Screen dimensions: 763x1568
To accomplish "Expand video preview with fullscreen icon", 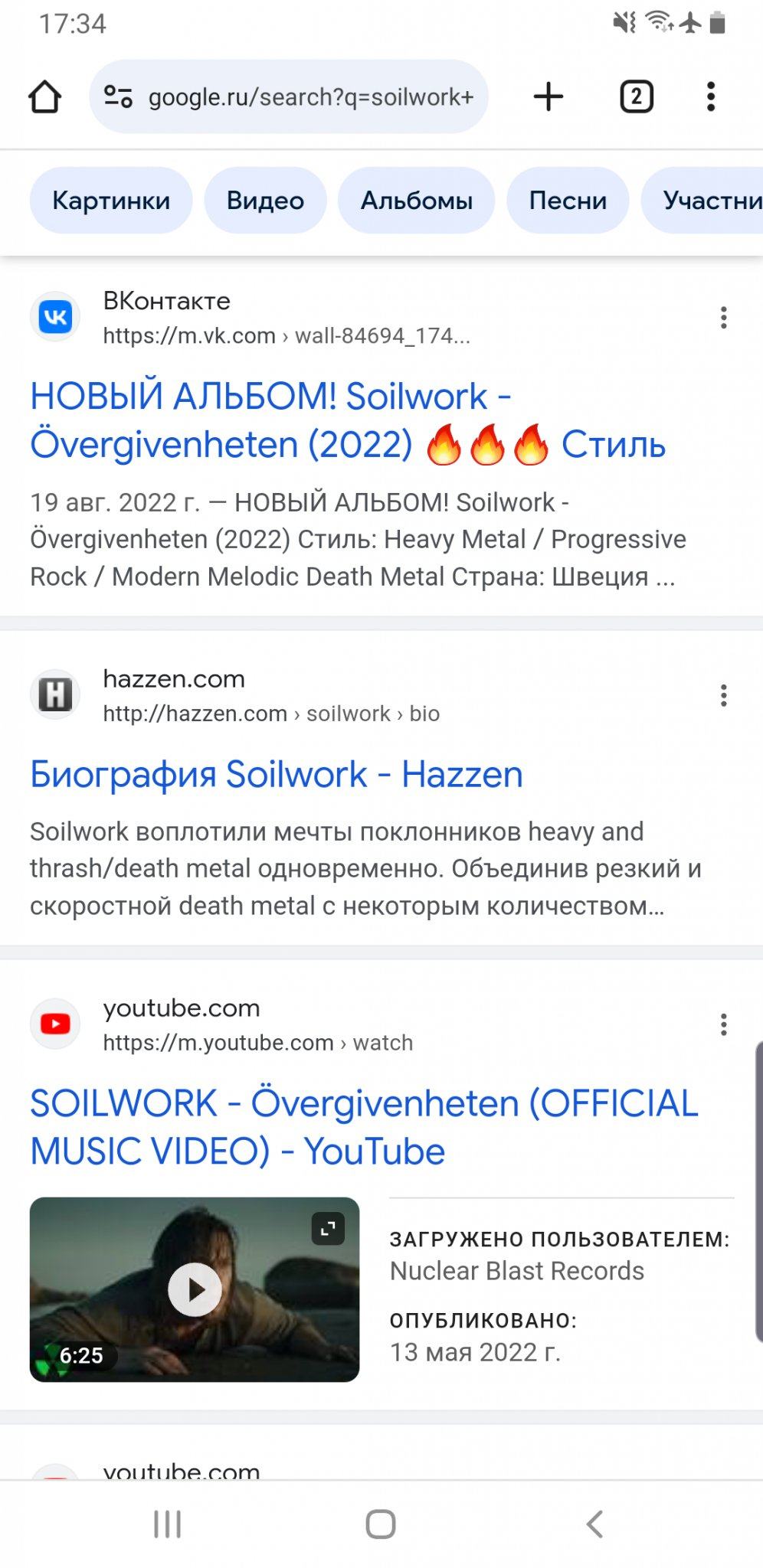I will [328, 1229].
